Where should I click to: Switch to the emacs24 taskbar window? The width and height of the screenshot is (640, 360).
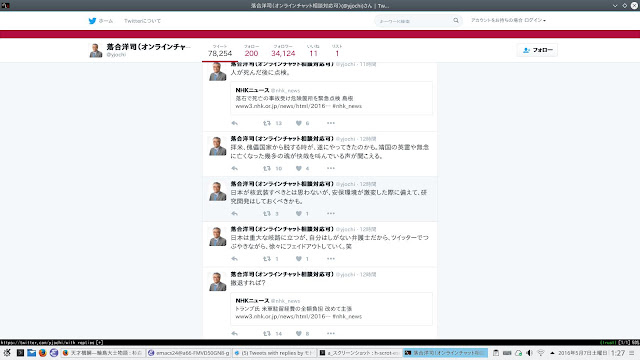point(189,353)
